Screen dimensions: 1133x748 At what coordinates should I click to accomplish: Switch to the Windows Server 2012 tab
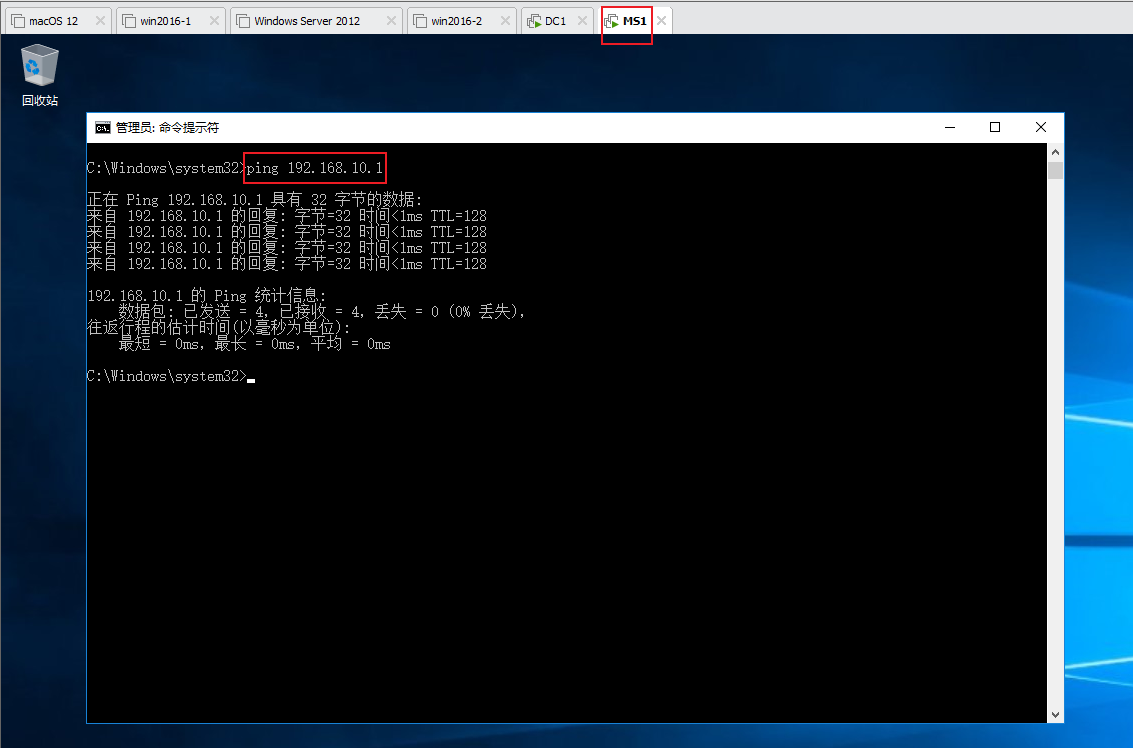click(x=316, y=21)
